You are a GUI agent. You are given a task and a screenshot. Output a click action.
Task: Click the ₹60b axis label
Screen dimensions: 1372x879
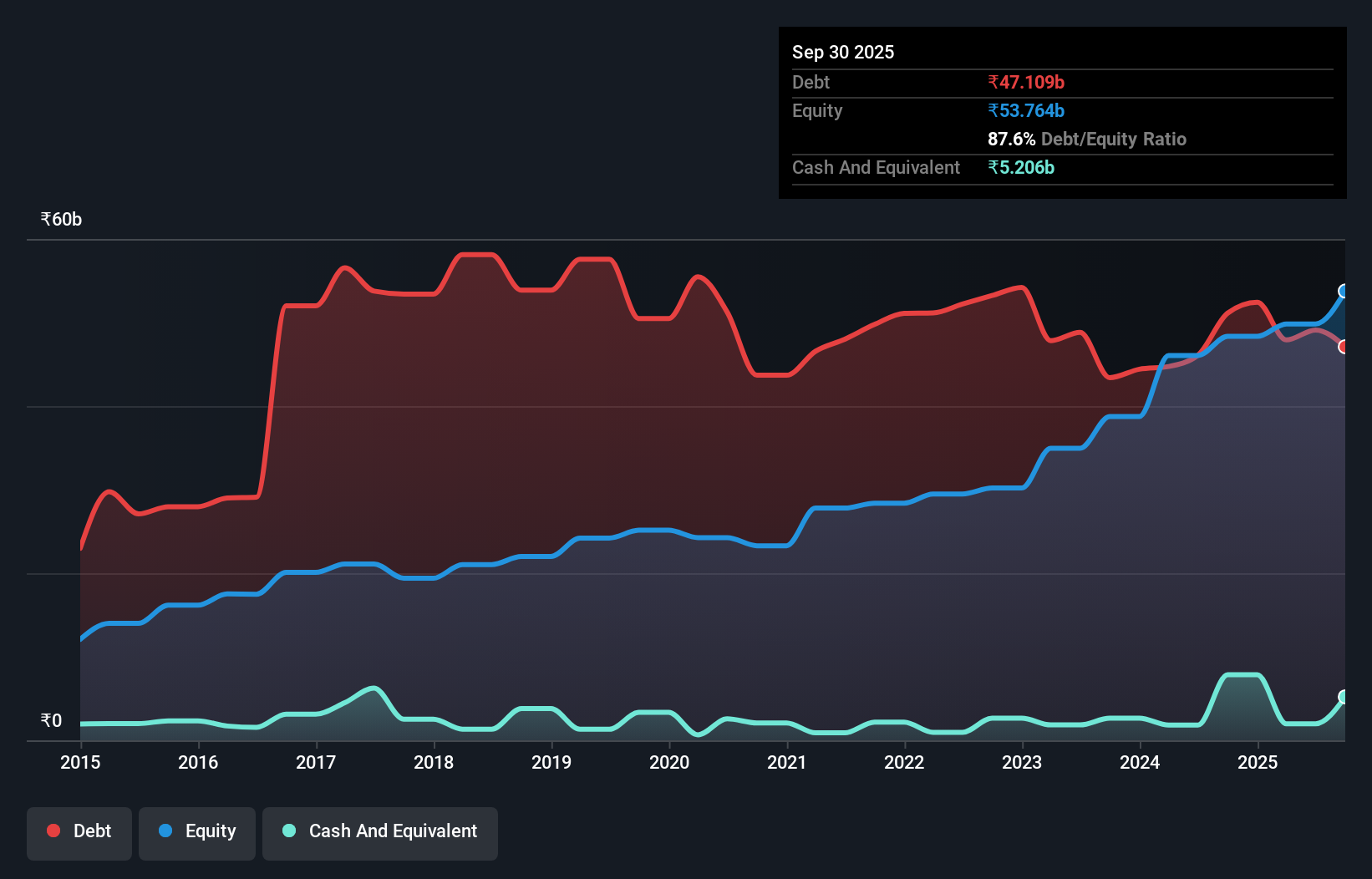[x=60, y=219]
